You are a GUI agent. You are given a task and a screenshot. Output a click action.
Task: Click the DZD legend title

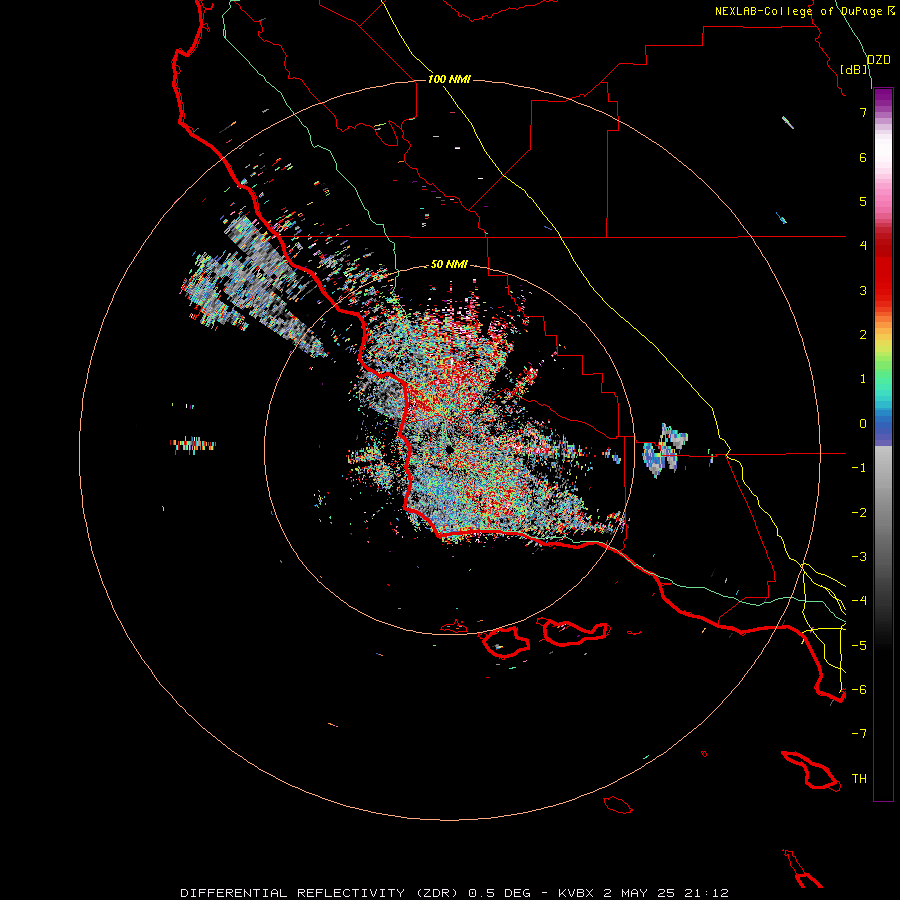pos(878,60)
